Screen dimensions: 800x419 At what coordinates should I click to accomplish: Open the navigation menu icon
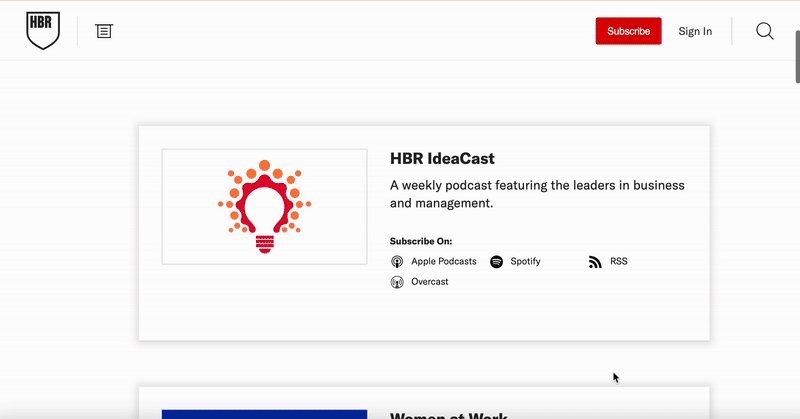(104, 31)
